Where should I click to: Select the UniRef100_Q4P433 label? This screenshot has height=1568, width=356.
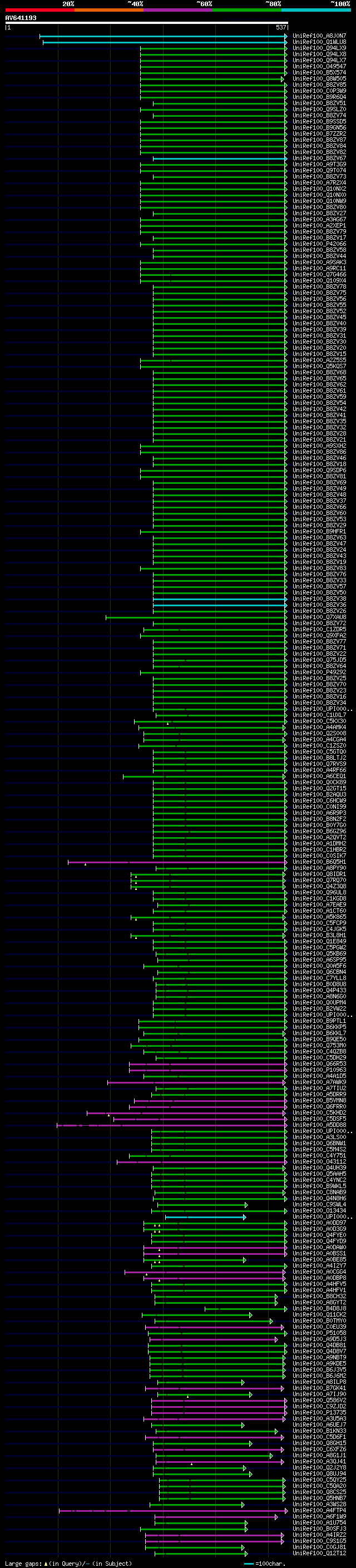pyautogui.click(x=319, y=990)
